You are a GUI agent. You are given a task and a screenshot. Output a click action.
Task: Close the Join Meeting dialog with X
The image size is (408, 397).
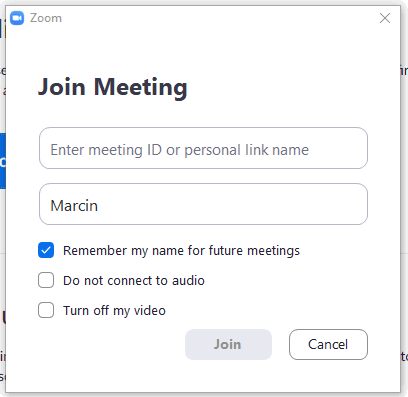[385, 18]
